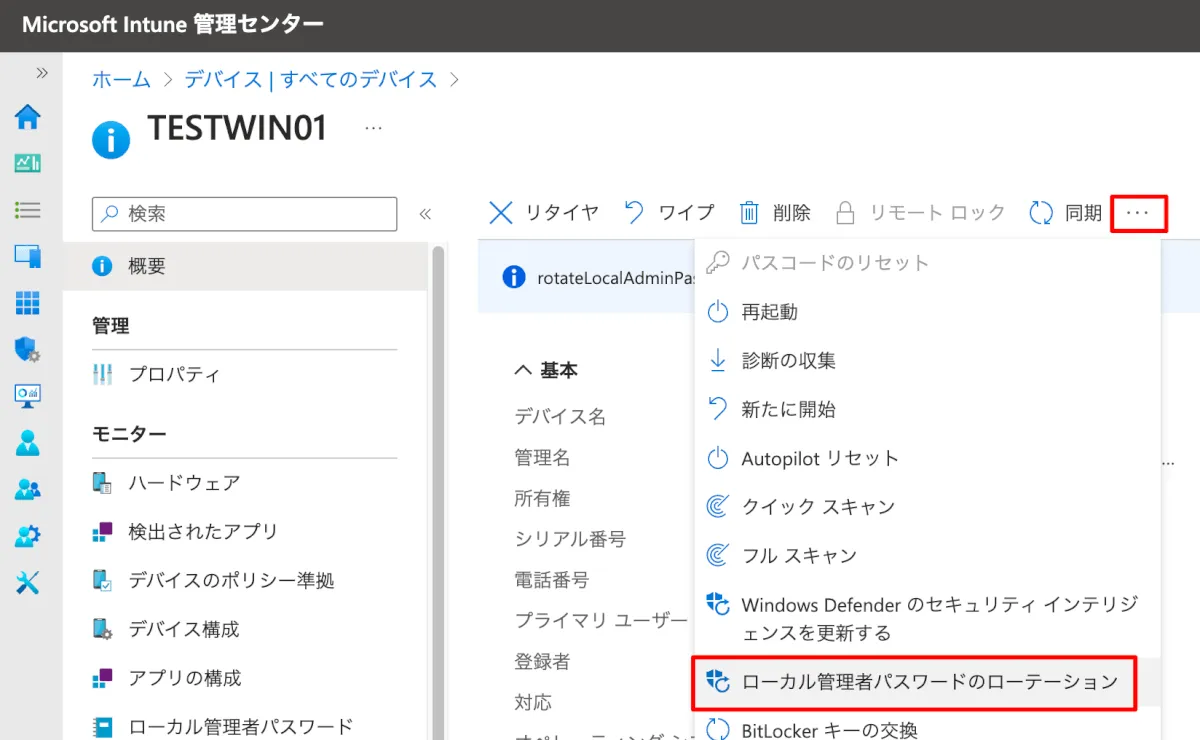Screen dimensions: 1200x740
Task: Open Troubleshooting tools icon in left rail
Action: 28,582
